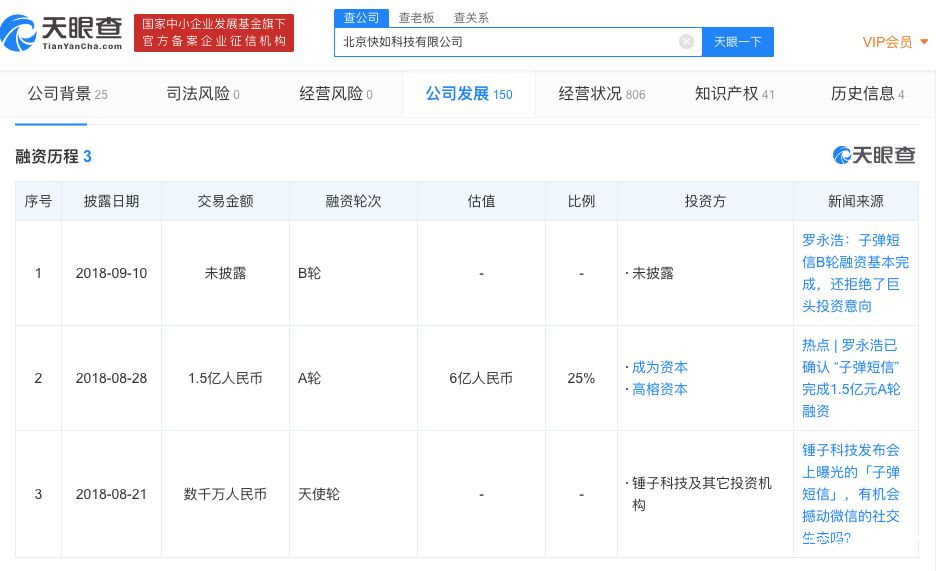The width and height of the screenshot is (936, 571).
Task: Click the 新闻来源 column header
Action: coord(855,201)
